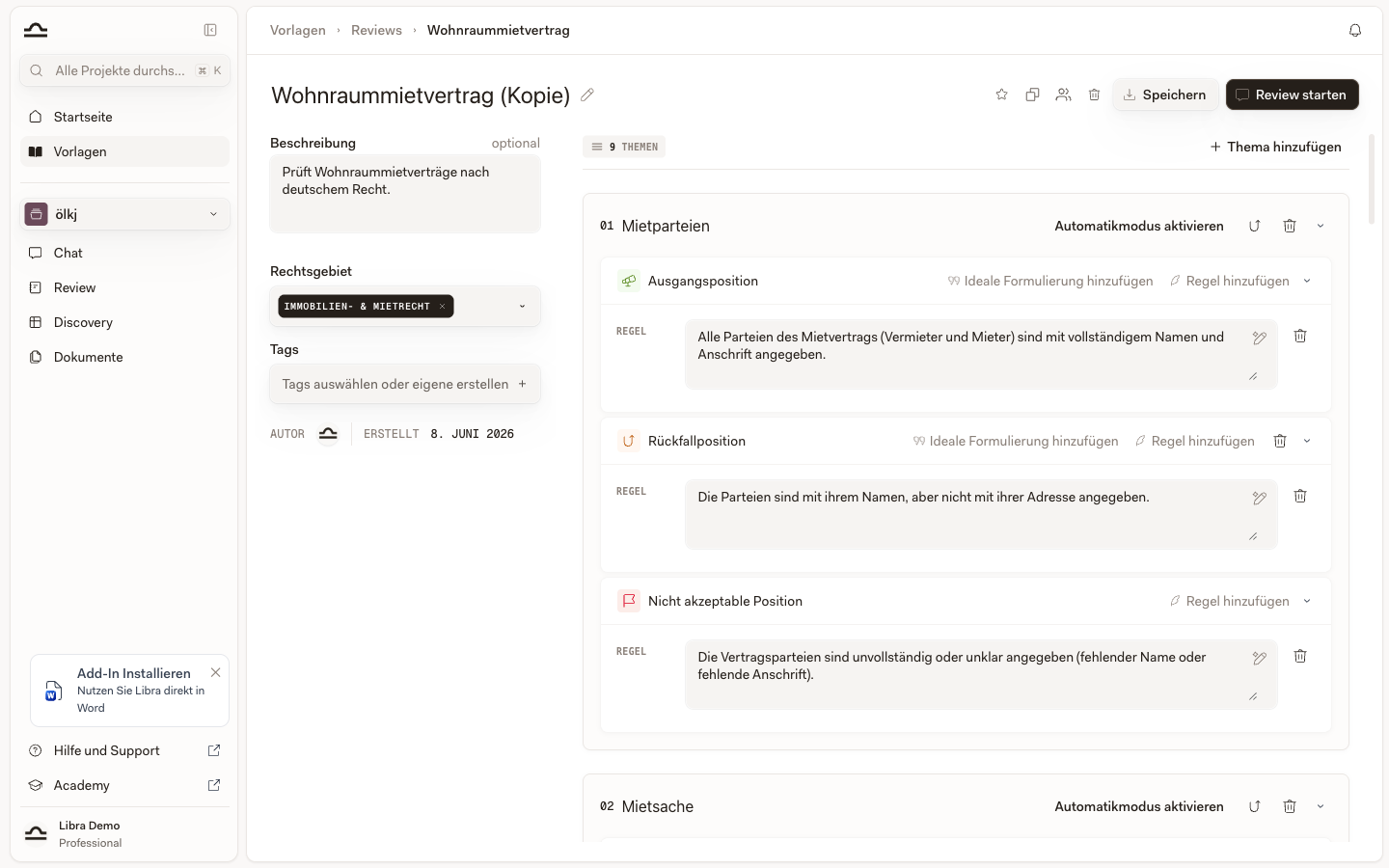Delete the Nicht akzeptable Position rule
Image resolution: width=1389 pixels, height=868 pixels.
coord(1300,656)
